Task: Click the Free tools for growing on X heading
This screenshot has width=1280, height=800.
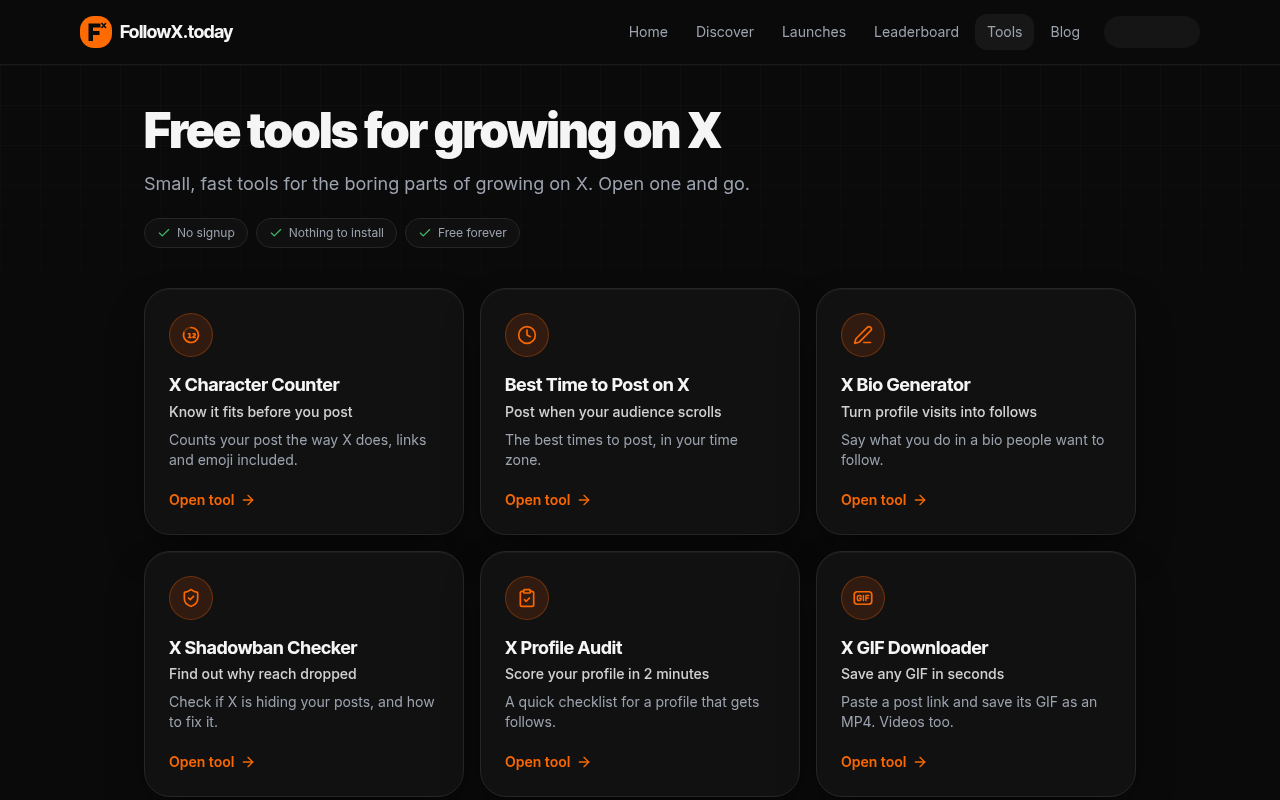Action: tap(432, 131)
